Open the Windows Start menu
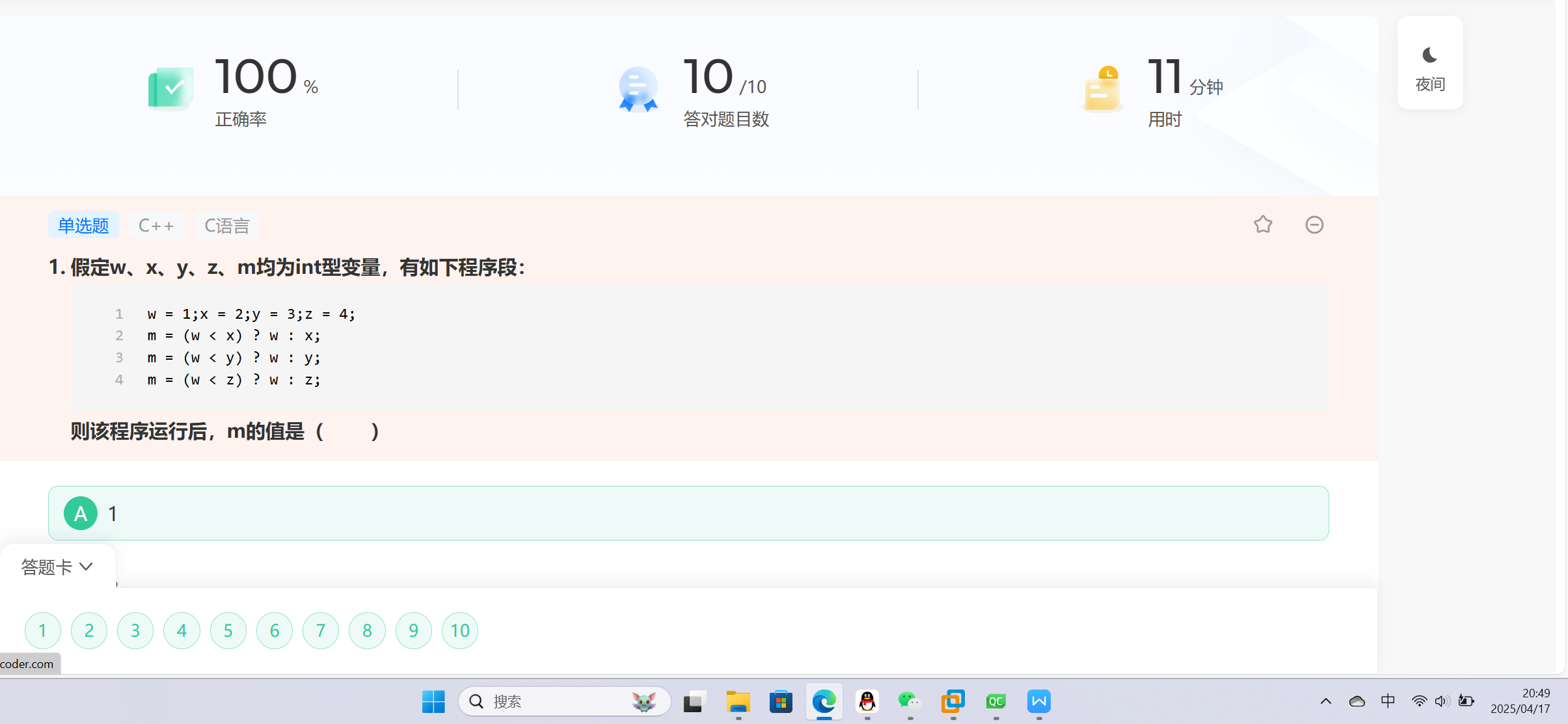 pyautogui.click(x=433, y=701)
